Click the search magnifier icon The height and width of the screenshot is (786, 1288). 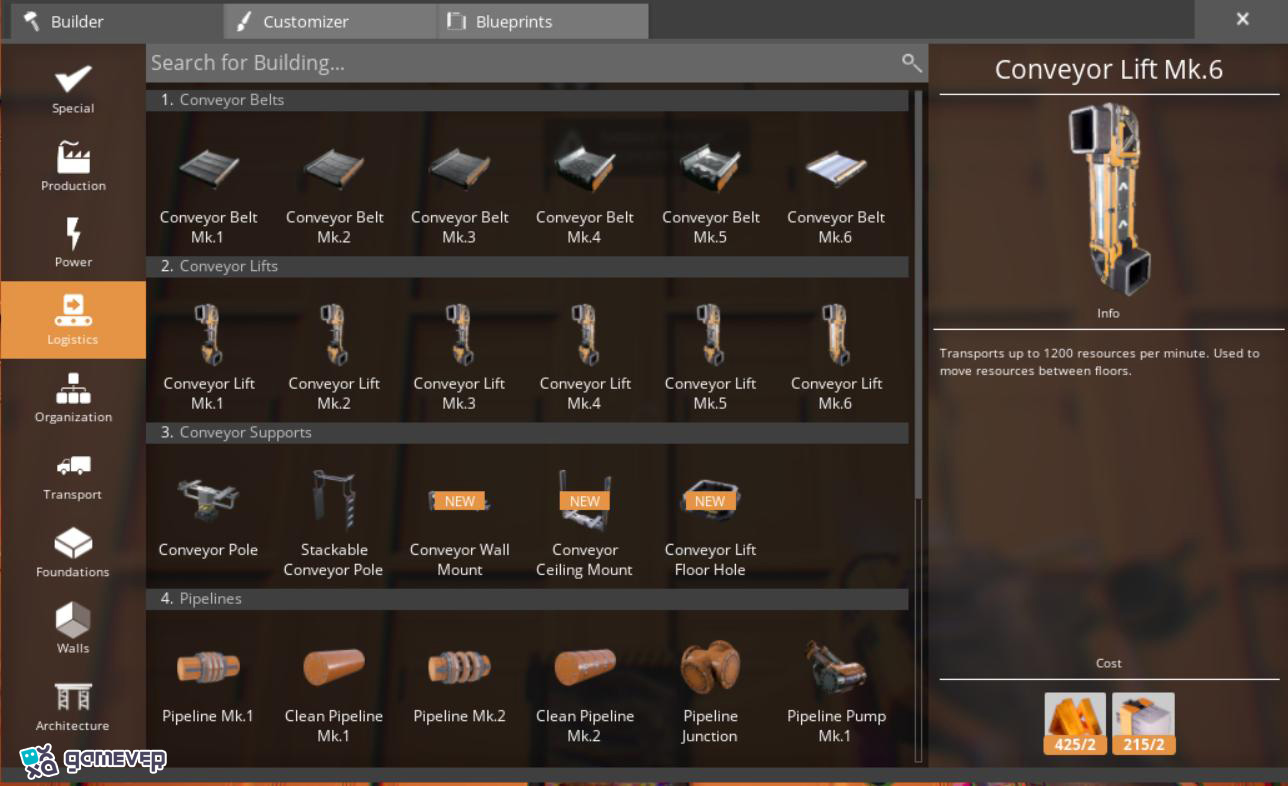pos(911,63)
